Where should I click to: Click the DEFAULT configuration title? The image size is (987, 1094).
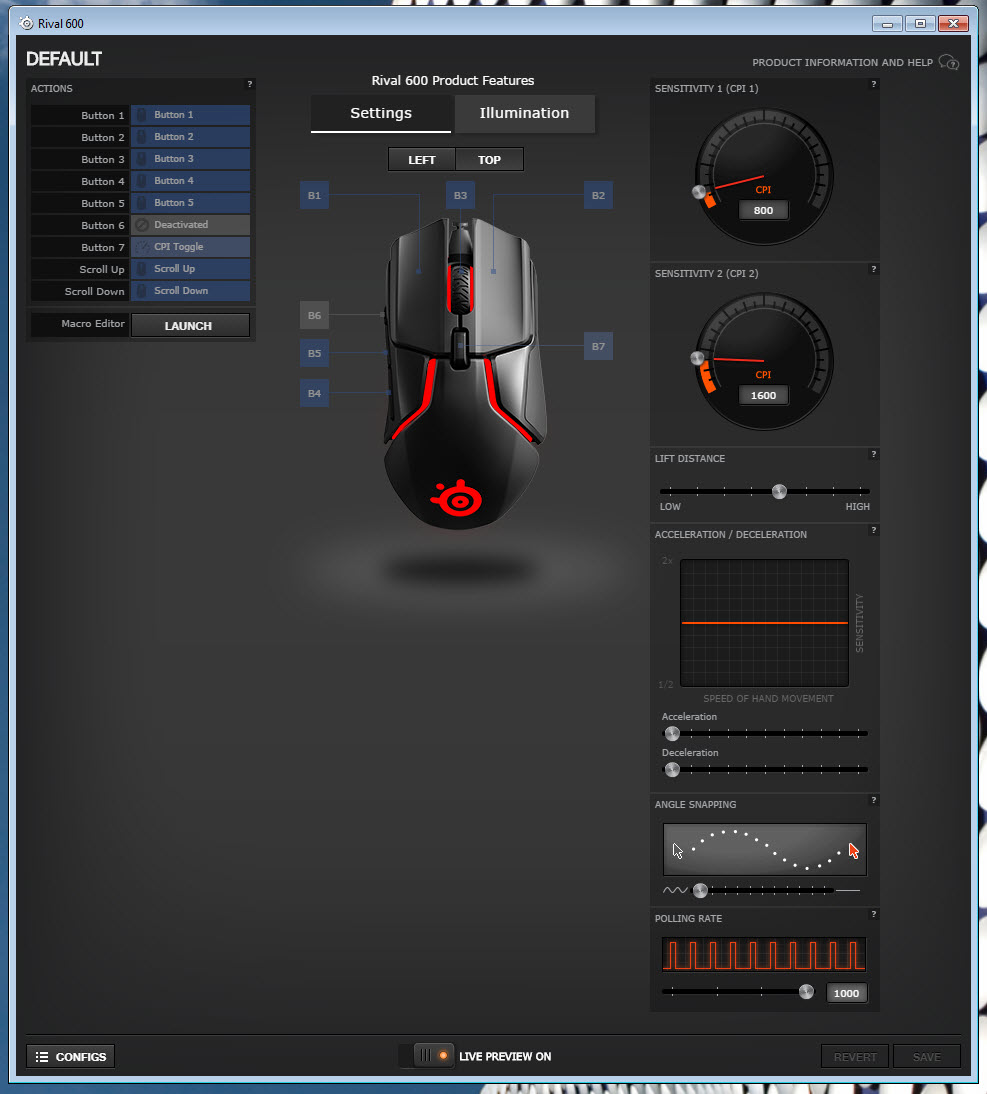tap(64, 59)
